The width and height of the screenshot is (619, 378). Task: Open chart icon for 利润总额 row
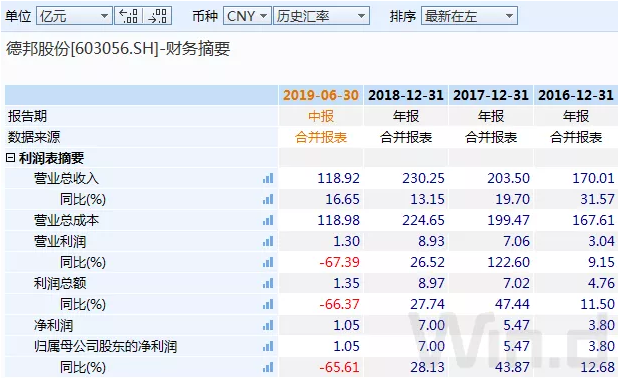tap(268, 283)
